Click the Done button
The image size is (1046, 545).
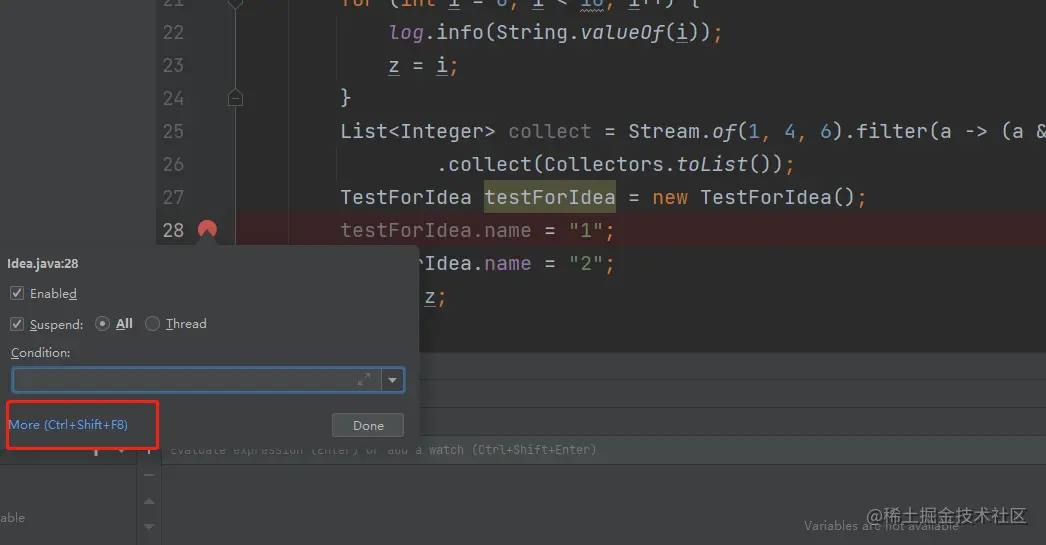(368, 426)
